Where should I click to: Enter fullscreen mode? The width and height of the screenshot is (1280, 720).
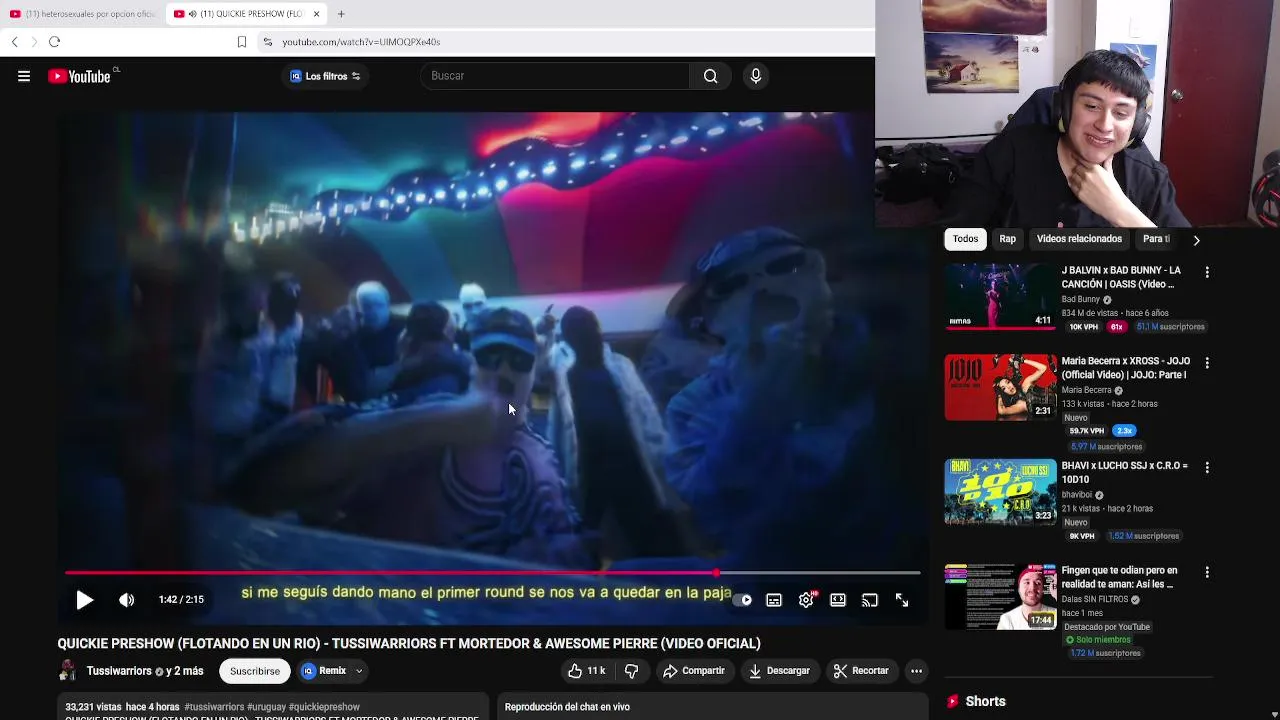(902, 600)
